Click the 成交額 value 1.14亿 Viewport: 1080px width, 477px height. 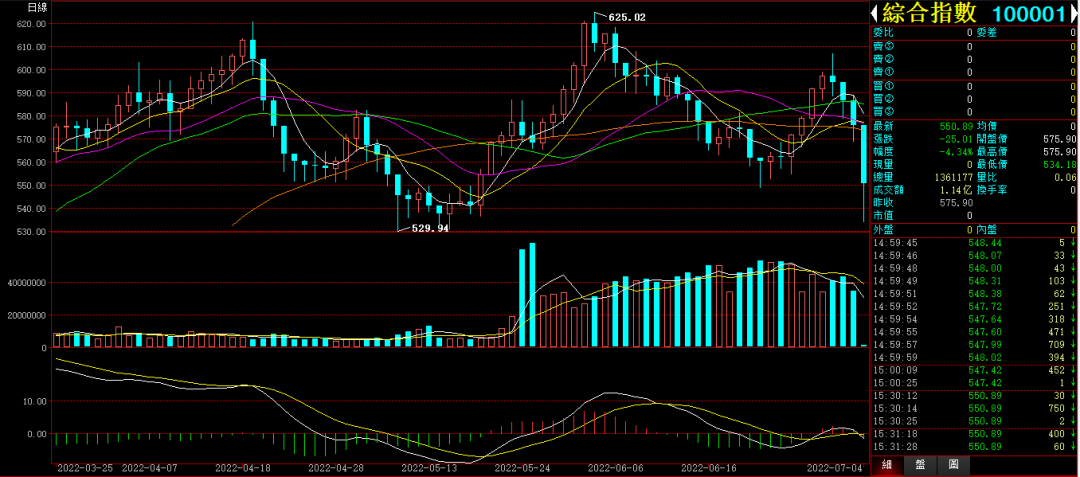pos(957,190)
